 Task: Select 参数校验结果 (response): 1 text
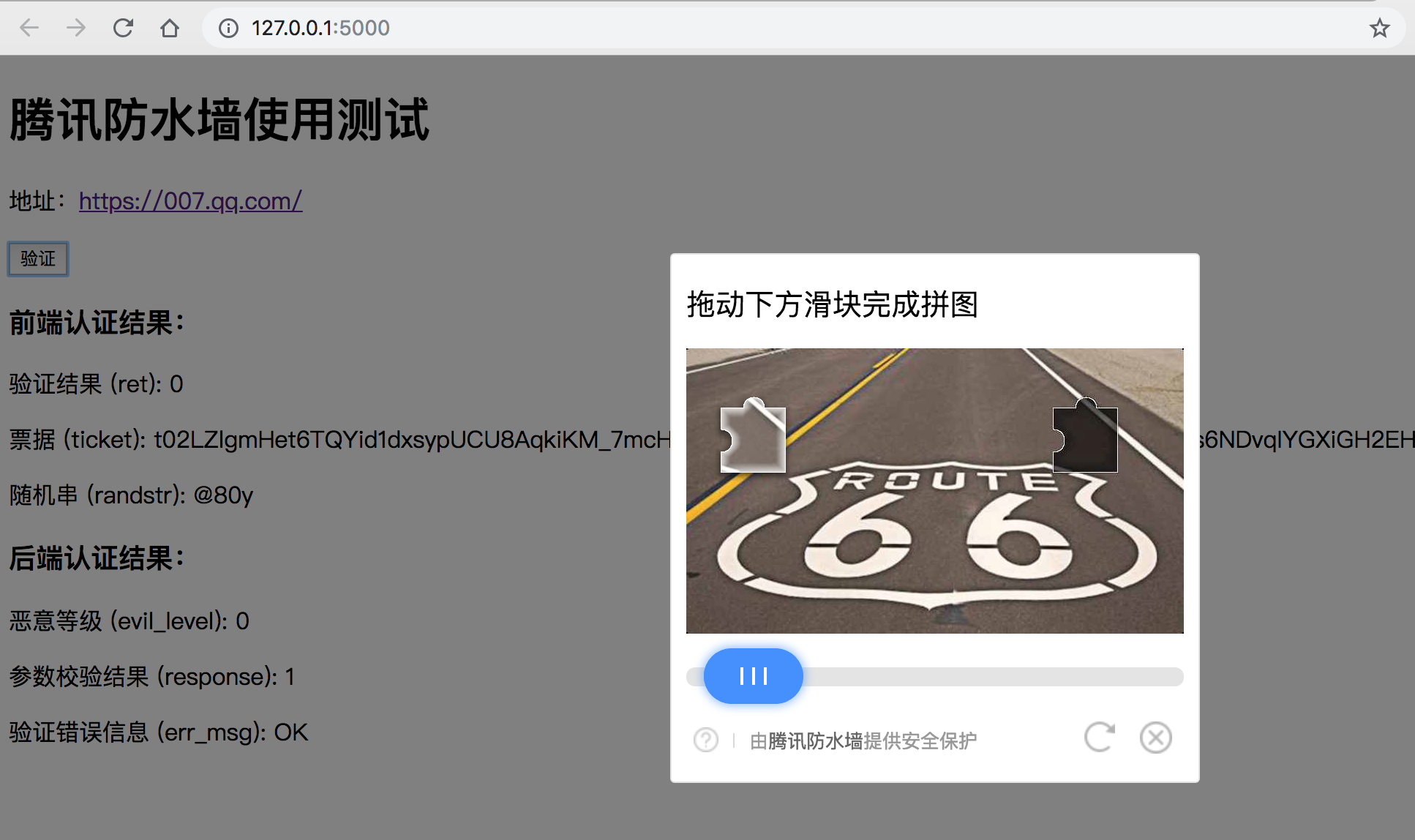152,677
